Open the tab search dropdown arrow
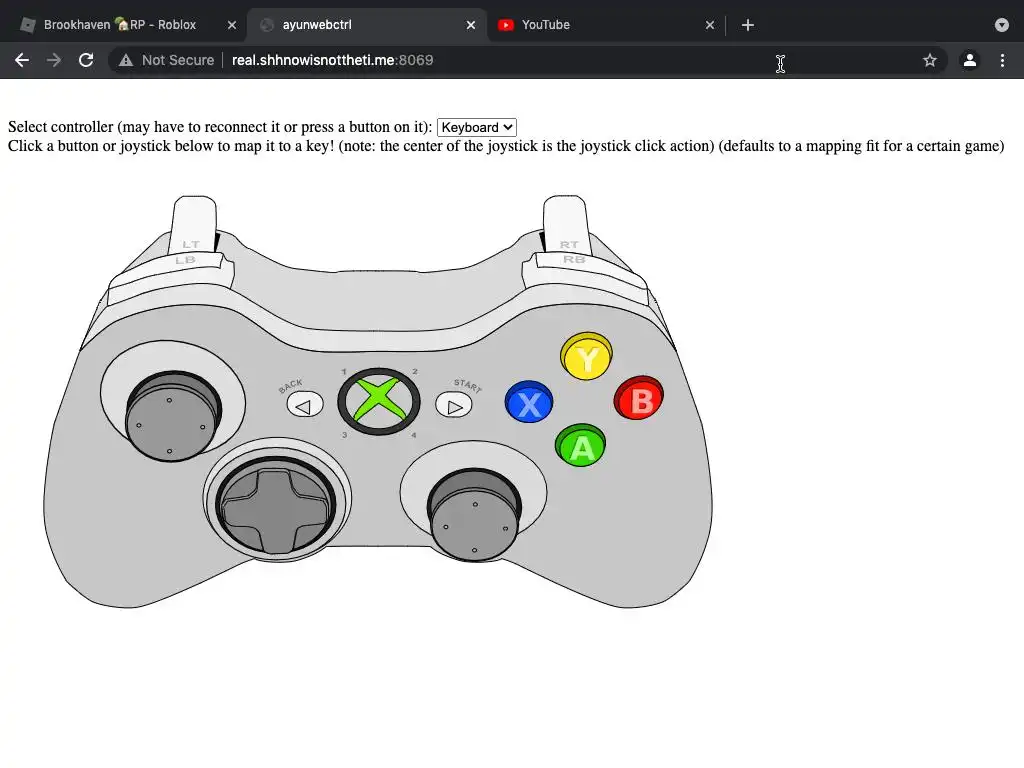This screenshot has height=768, width=1024. click(x=1002, y=25)
